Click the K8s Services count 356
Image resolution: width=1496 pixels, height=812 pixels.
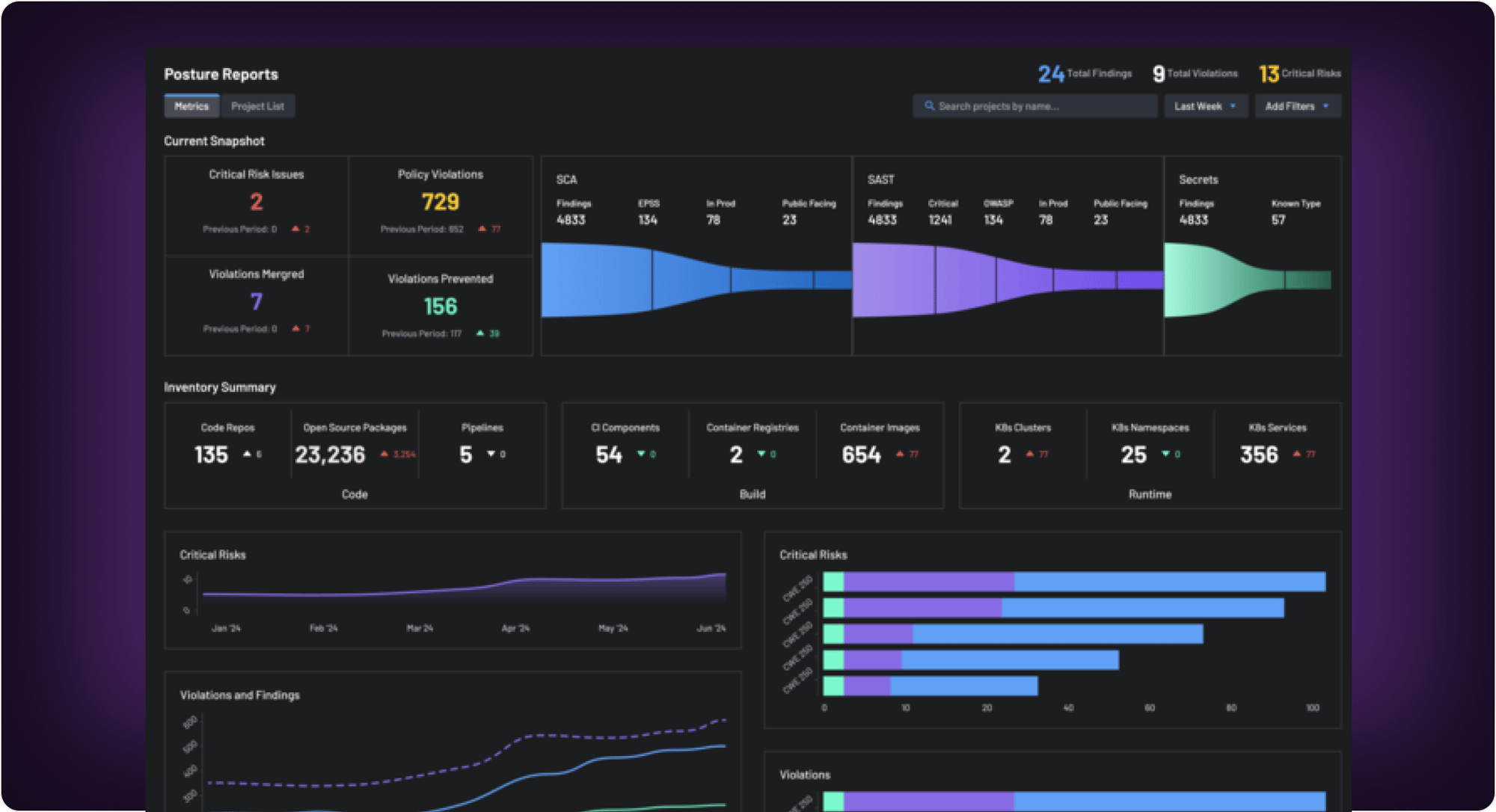(1260, 455)
